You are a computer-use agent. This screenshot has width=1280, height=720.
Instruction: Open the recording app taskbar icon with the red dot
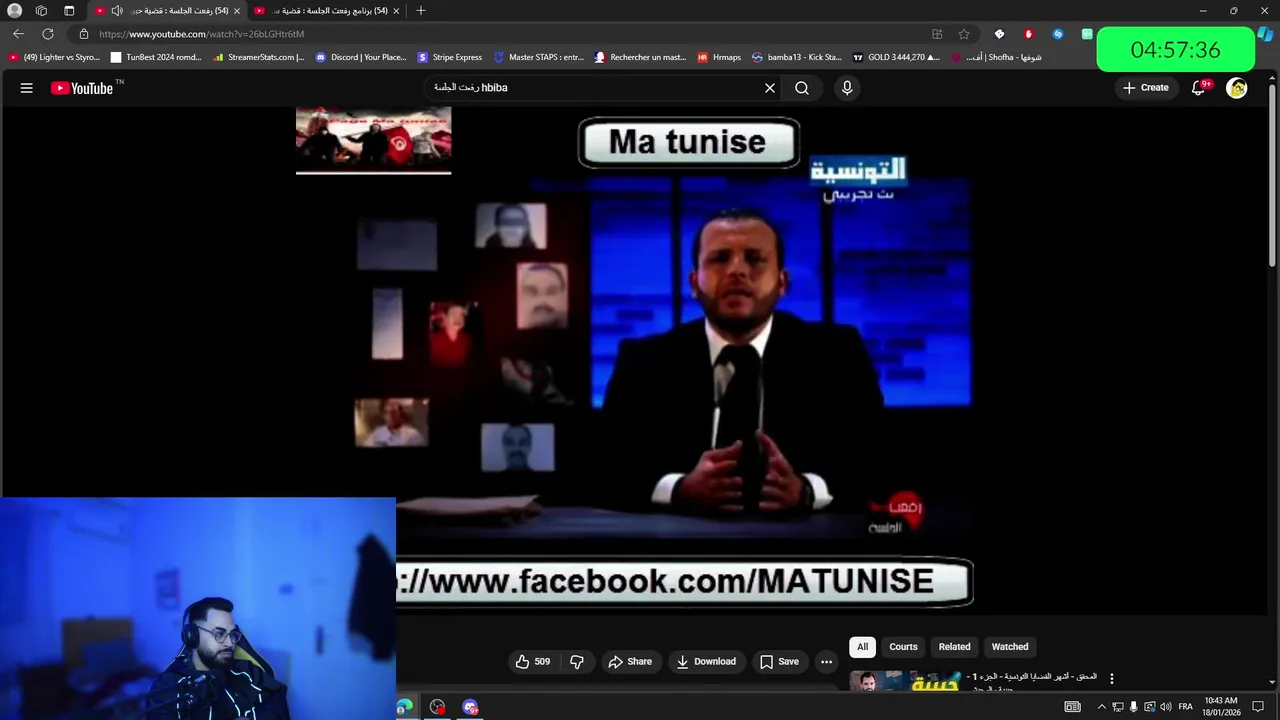[x=437, y=707]
